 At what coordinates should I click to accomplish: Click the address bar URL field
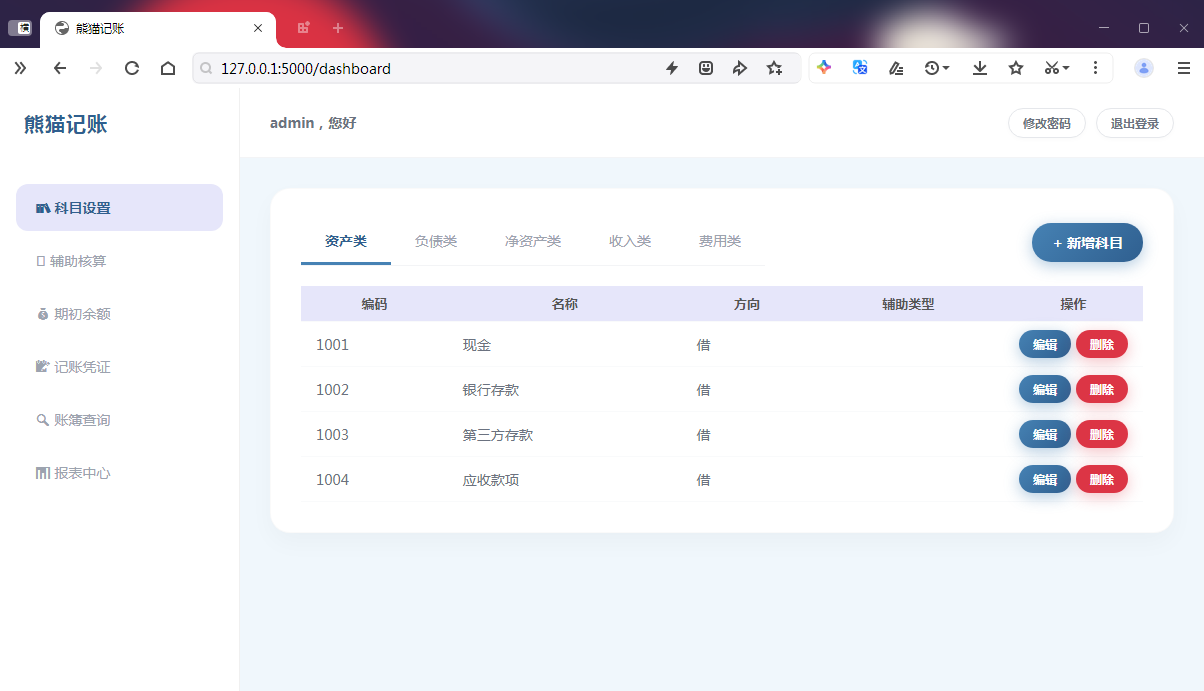(430, 69)
